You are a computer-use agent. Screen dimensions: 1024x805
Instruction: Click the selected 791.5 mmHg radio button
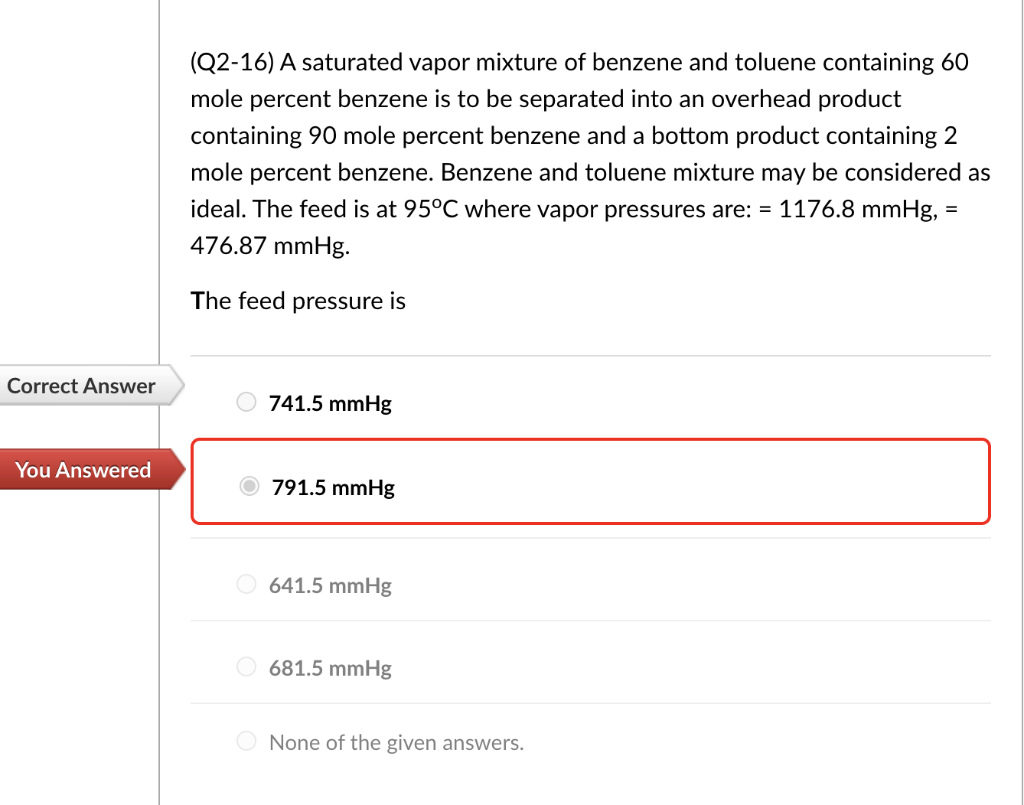click(249, 487)
